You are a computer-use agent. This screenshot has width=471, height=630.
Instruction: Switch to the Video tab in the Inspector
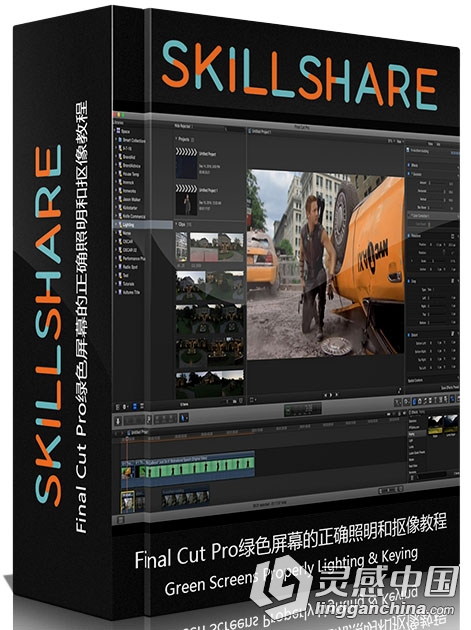click(430, 143)
